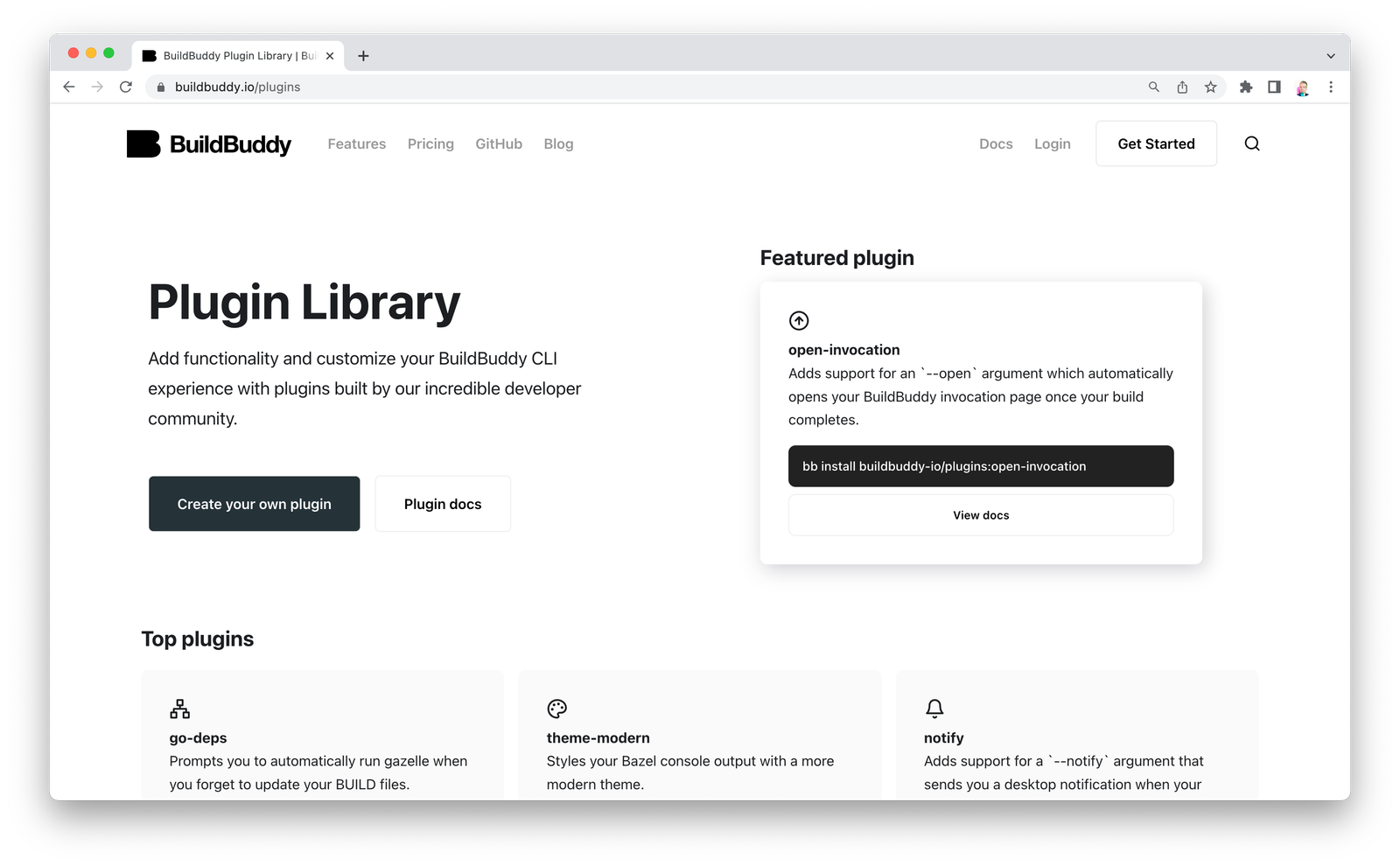Click the address bar lock icon
The width and height of the screenshot is (1400, 866).
point(161,87)
